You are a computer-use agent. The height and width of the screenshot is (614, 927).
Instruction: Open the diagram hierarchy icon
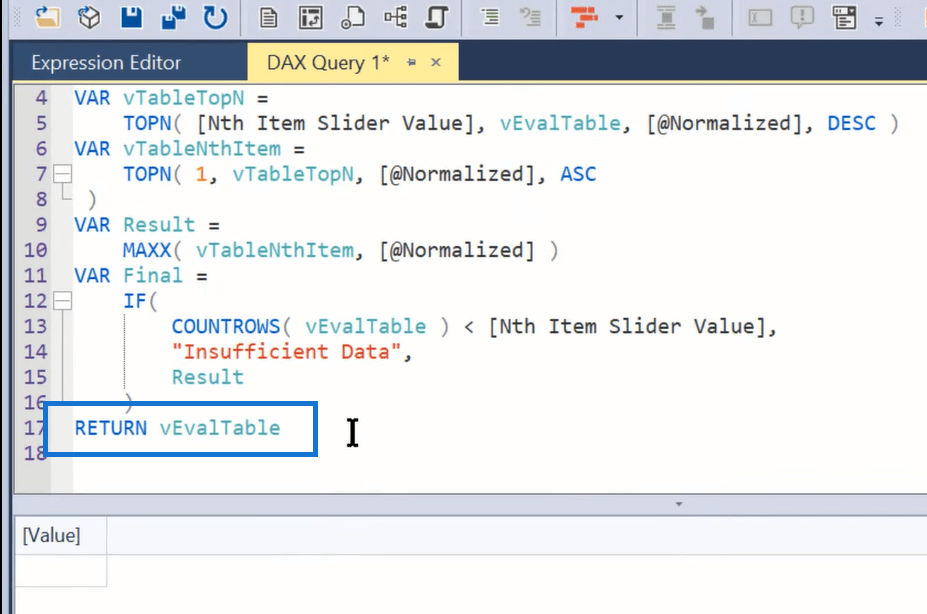(x=396, y=17)
